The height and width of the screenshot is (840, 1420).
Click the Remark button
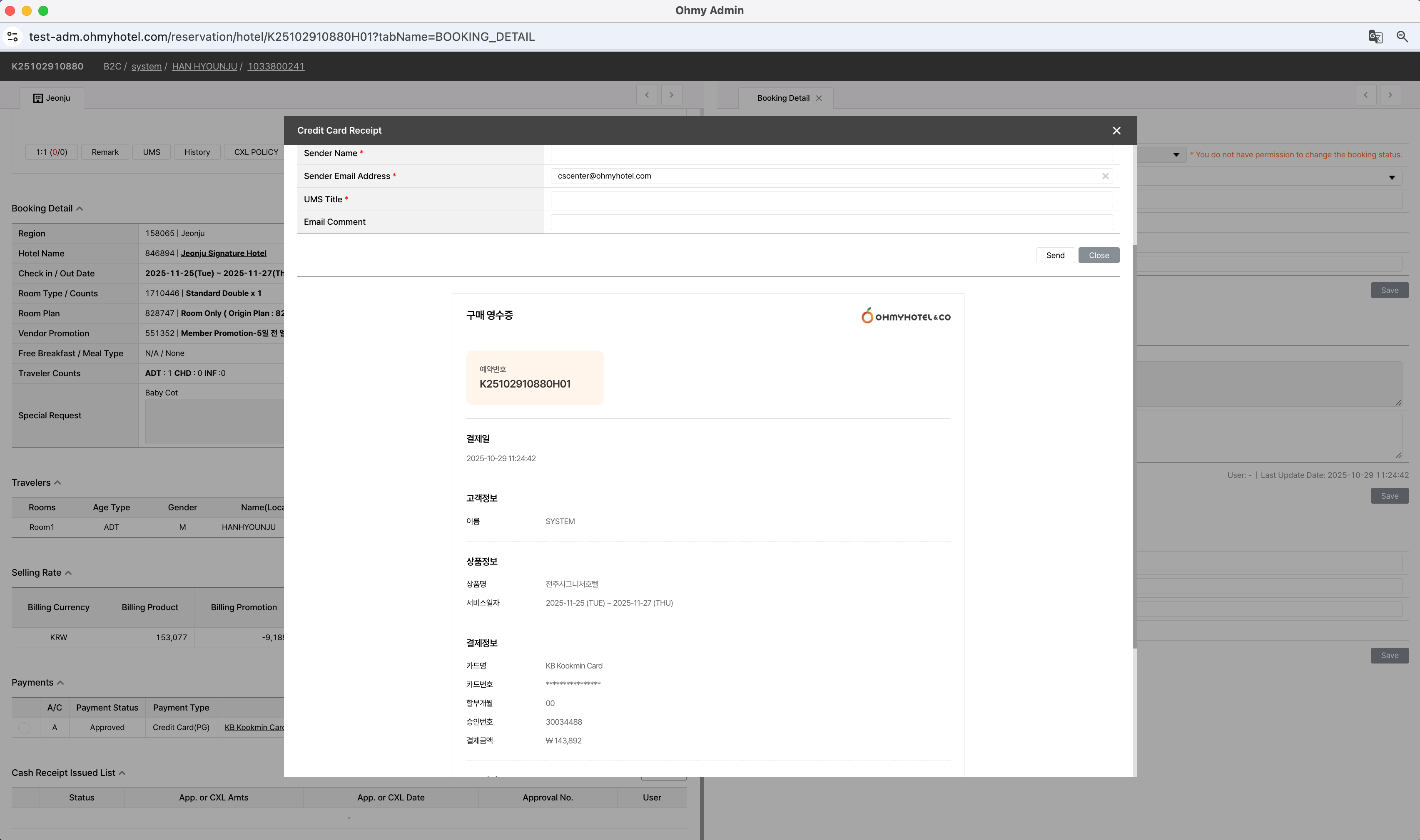(x=105, y=152)
